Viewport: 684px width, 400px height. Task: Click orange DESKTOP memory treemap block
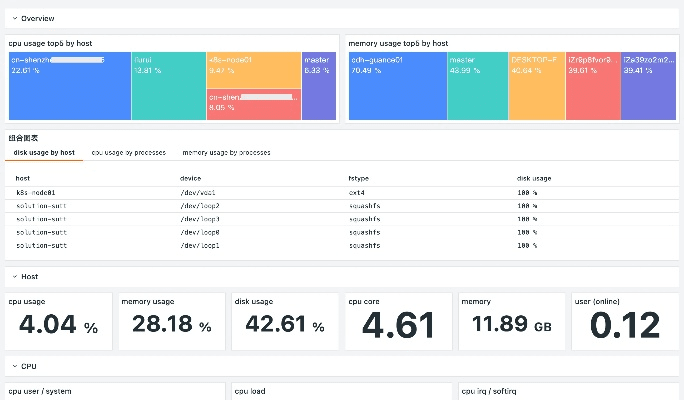coord(537,86)
